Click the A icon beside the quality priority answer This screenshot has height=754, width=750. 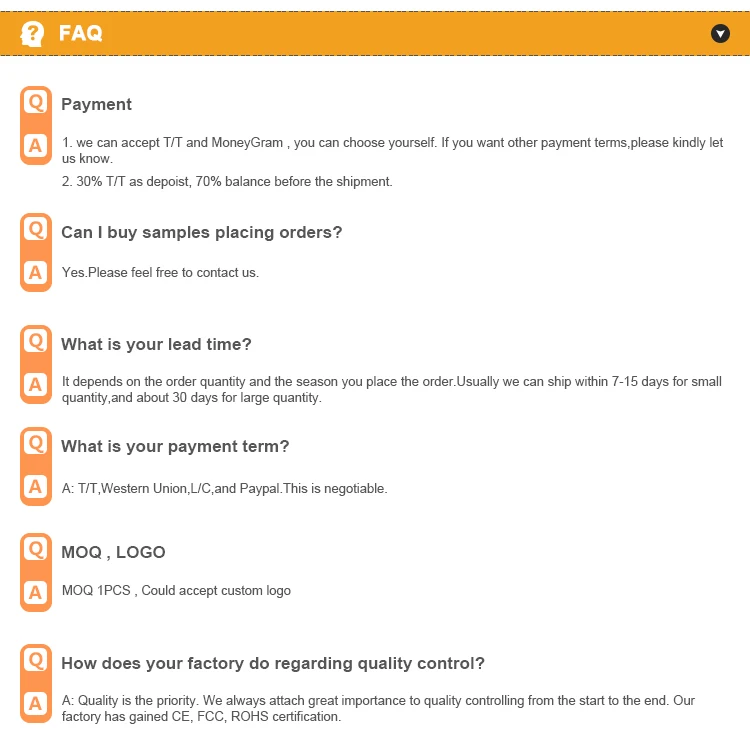click(x=36, y=703)
